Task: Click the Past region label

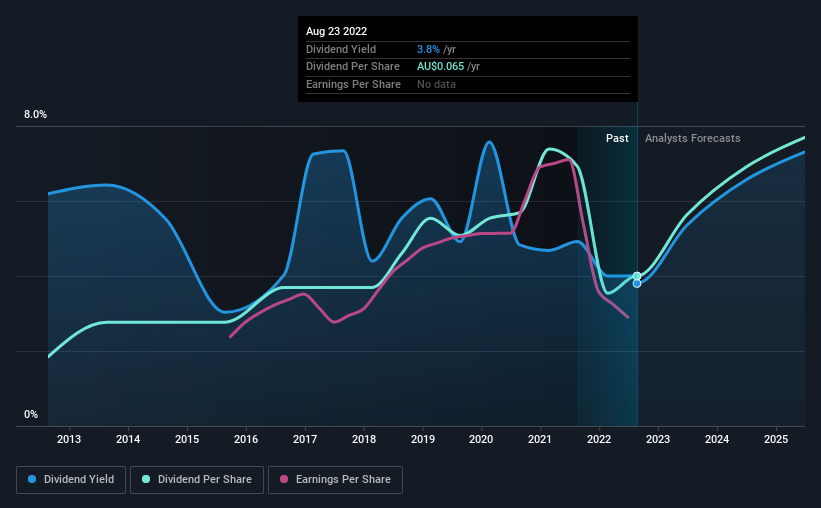Action: tap(617, 138)
